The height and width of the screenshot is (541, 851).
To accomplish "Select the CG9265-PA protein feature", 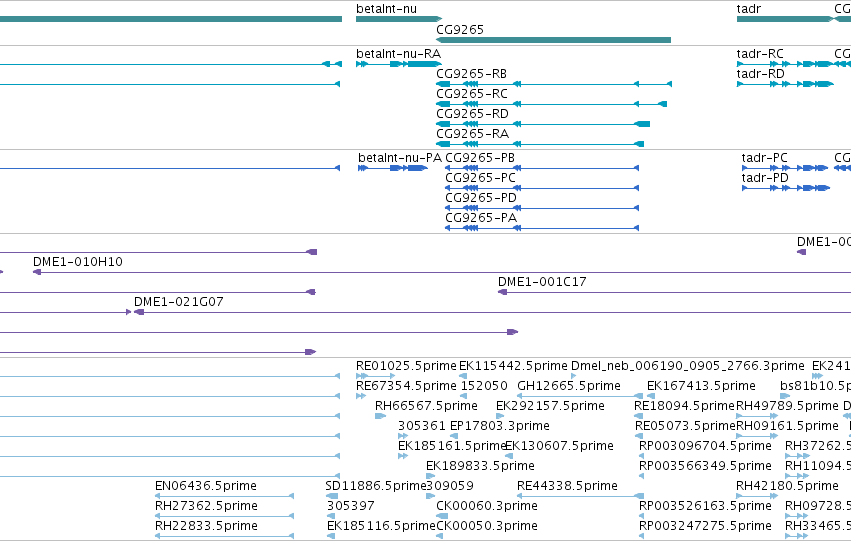I will coord(542,228).
